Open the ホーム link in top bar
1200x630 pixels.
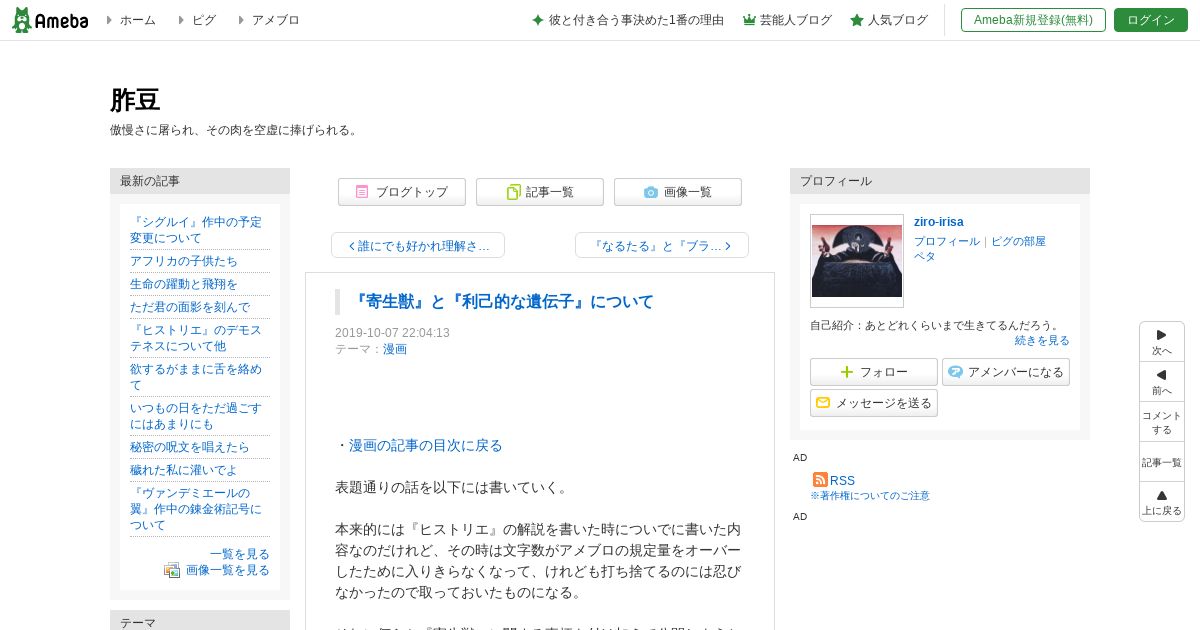pos(137,20)
